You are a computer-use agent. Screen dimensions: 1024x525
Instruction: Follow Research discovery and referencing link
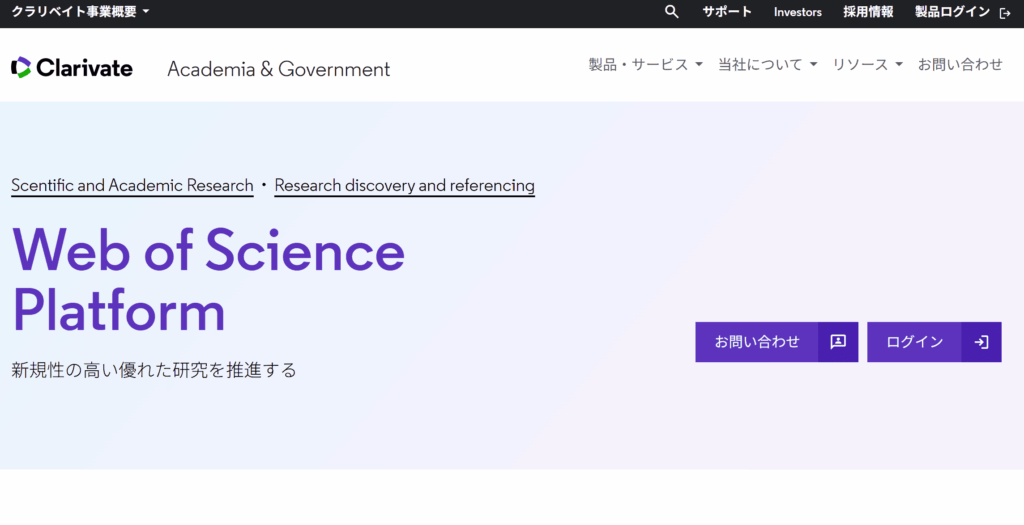(404, 185)
